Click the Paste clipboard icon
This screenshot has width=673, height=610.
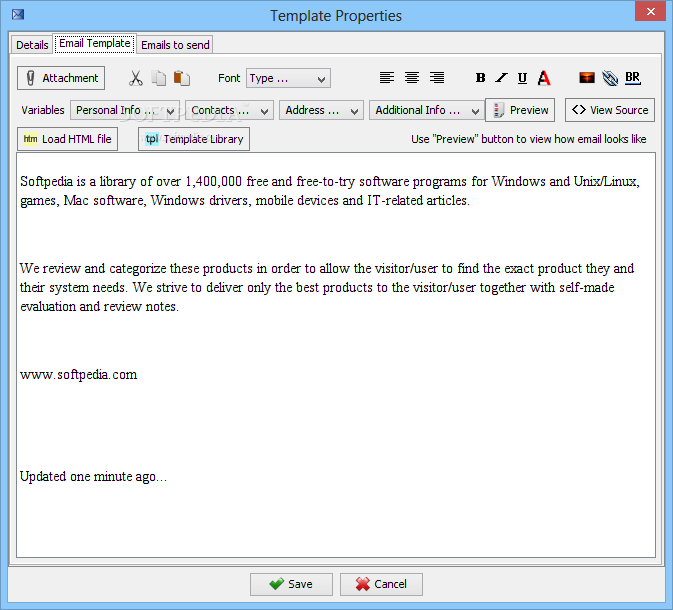point(182,78)
